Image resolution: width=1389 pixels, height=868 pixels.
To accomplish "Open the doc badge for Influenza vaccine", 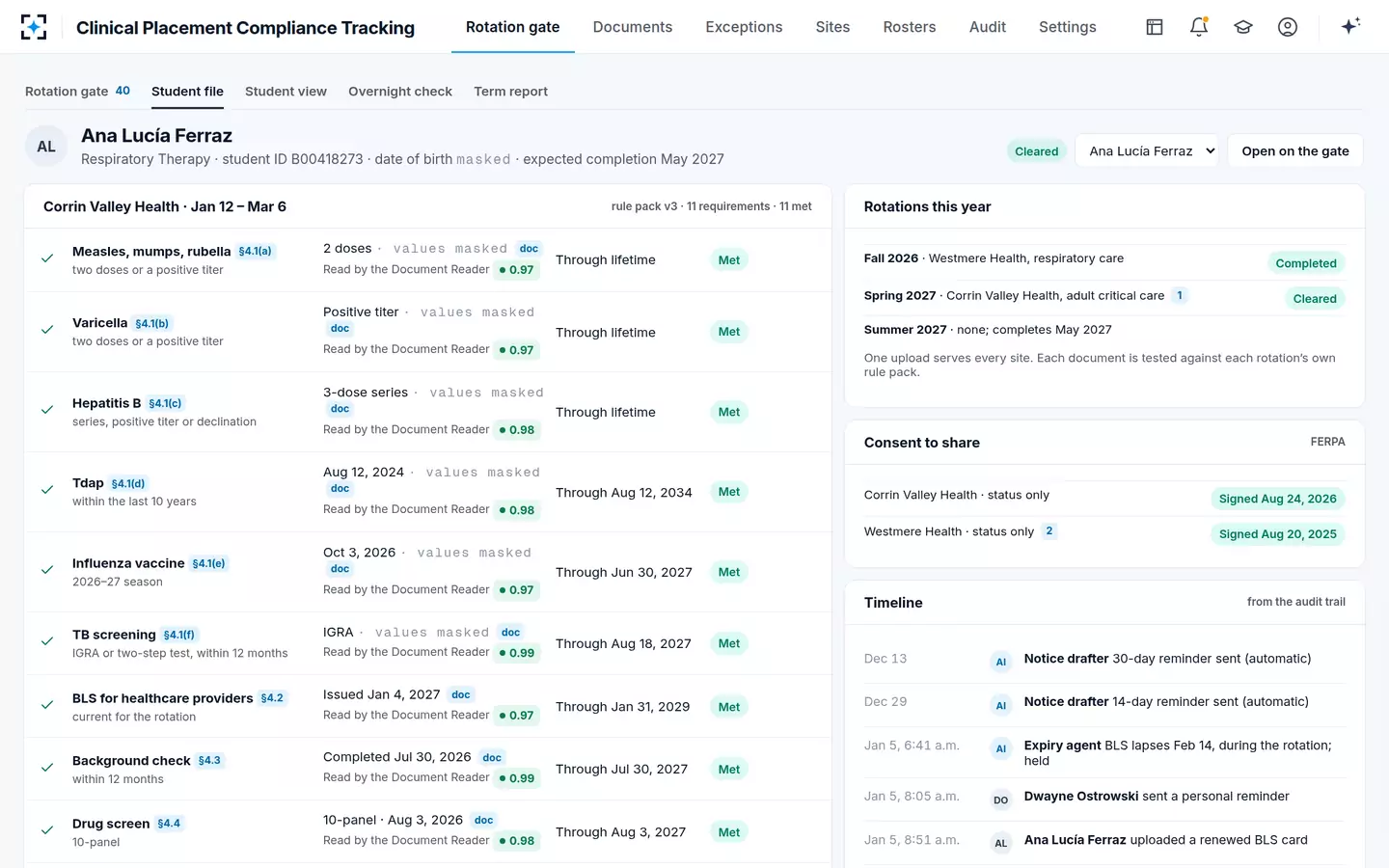I will [x=340, y=569].
